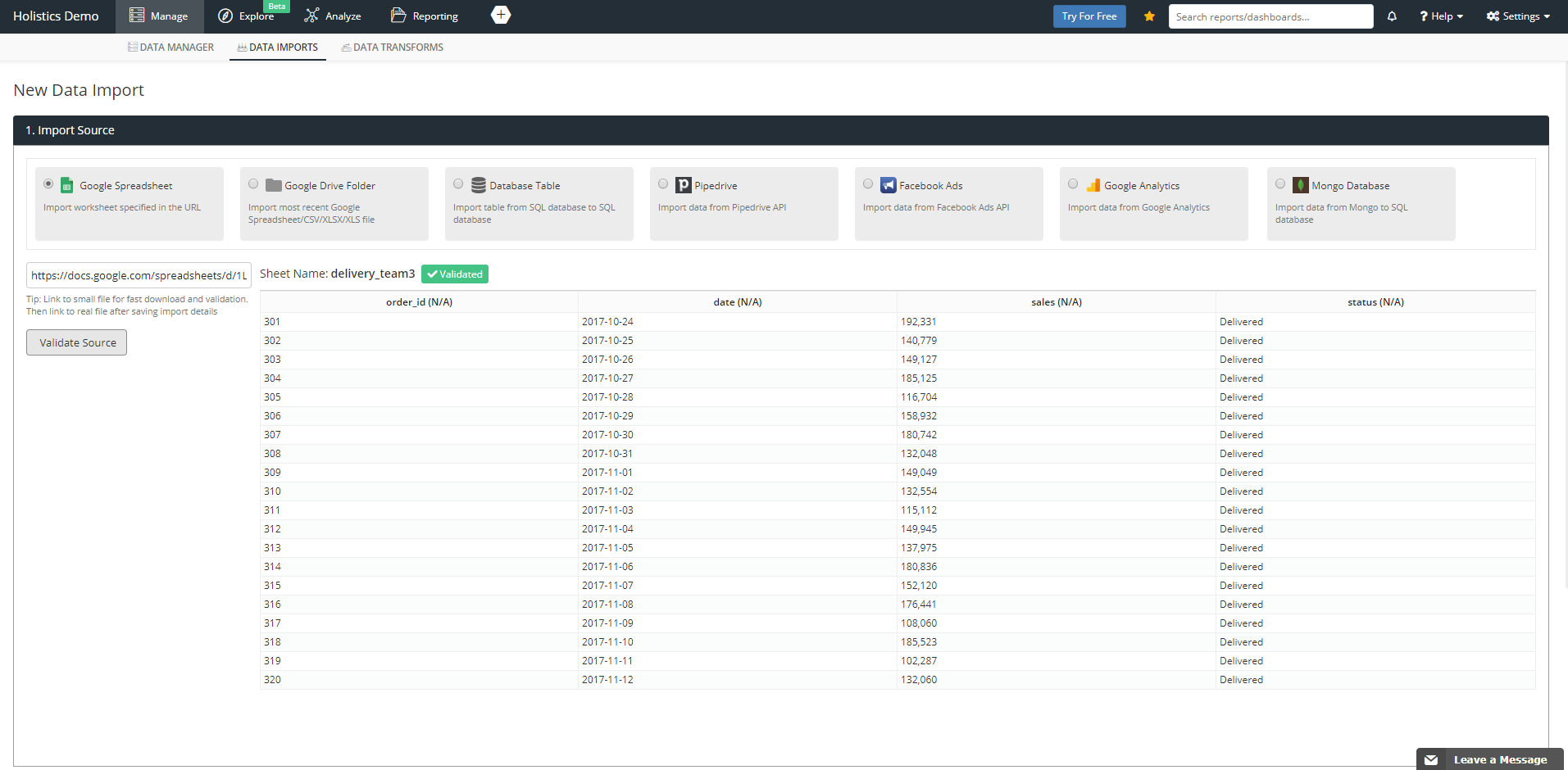Click the Google Analytics chart icon
This screenshot has height=770, width=1568.
1093,185
